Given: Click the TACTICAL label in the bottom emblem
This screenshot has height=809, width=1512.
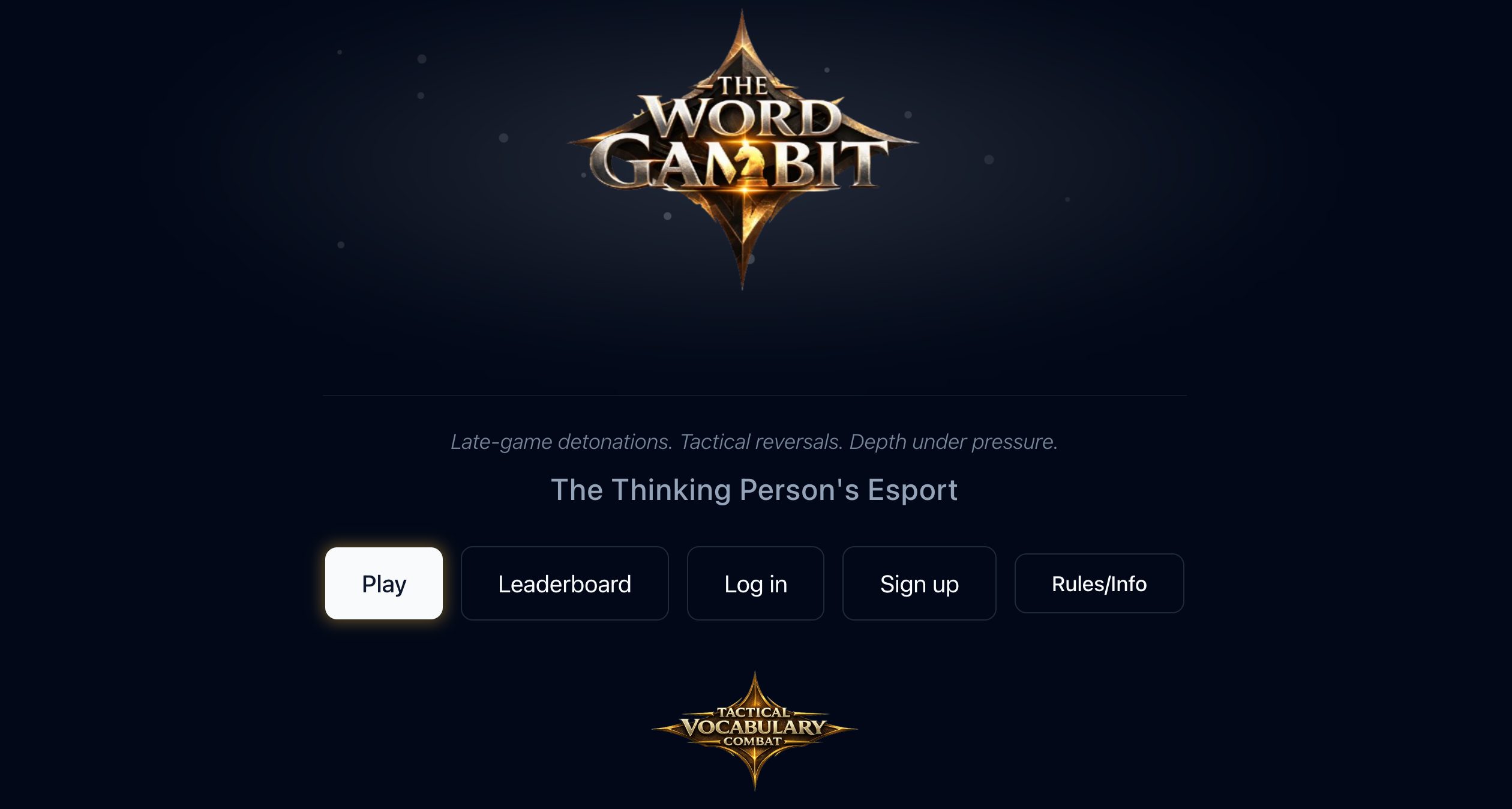Looking at the screenshot, I should coord(754,712).
